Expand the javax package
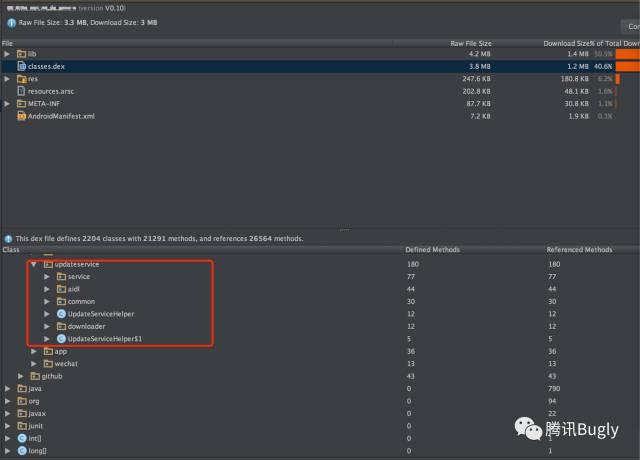This screenshot has height=460, width=640. coord(7,413)
